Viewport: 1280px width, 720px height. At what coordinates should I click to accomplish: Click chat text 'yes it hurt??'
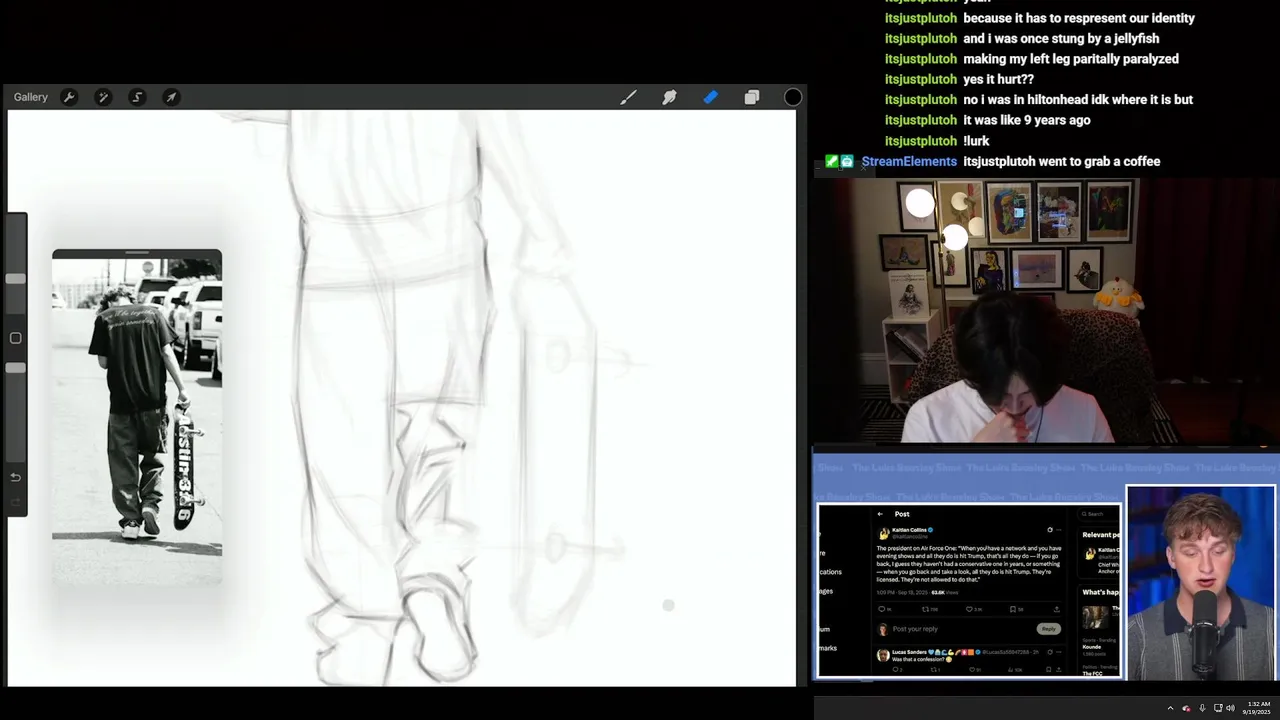point(998,79)
